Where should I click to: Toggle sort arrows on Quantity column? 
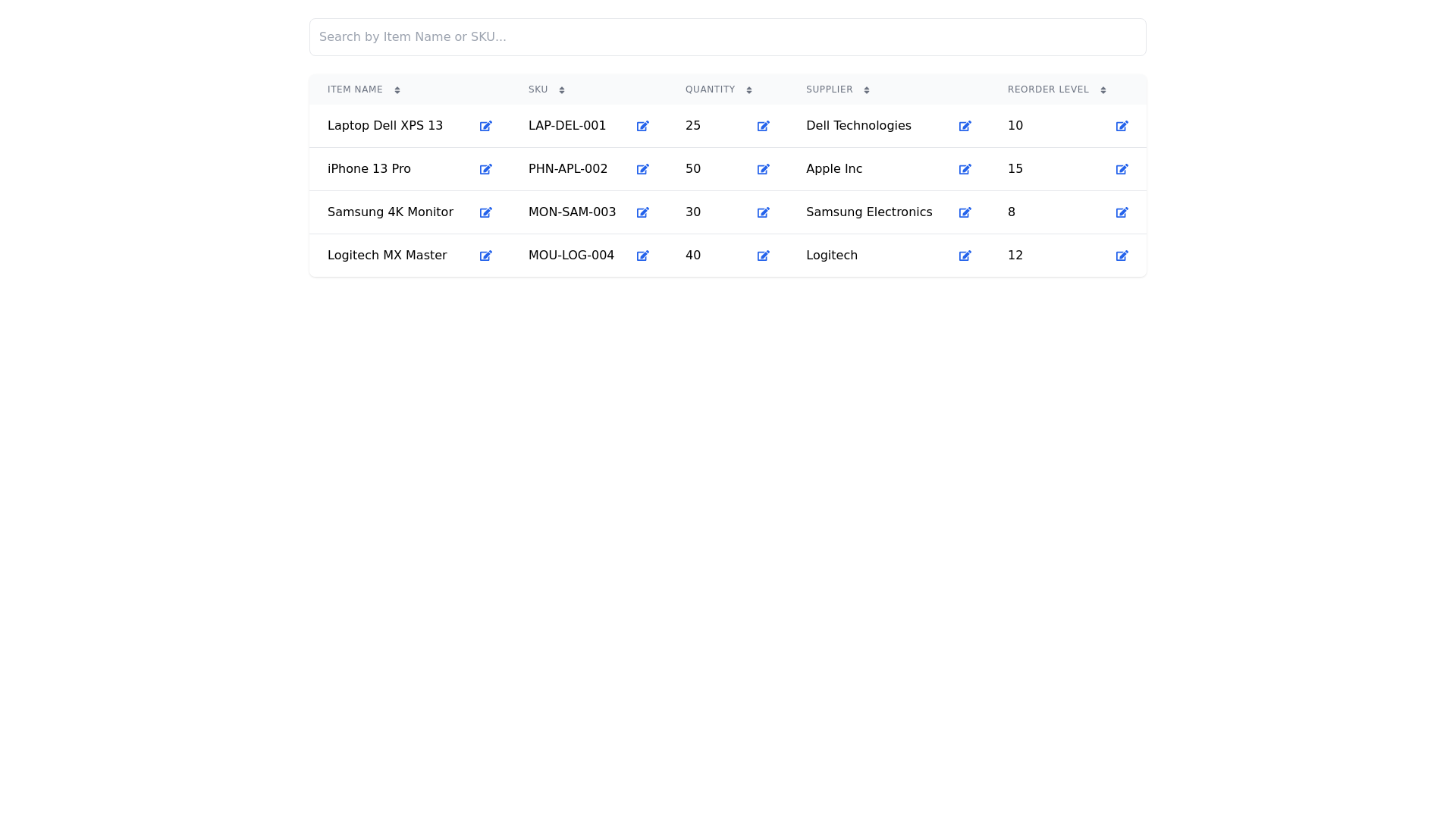pos(748,89)
